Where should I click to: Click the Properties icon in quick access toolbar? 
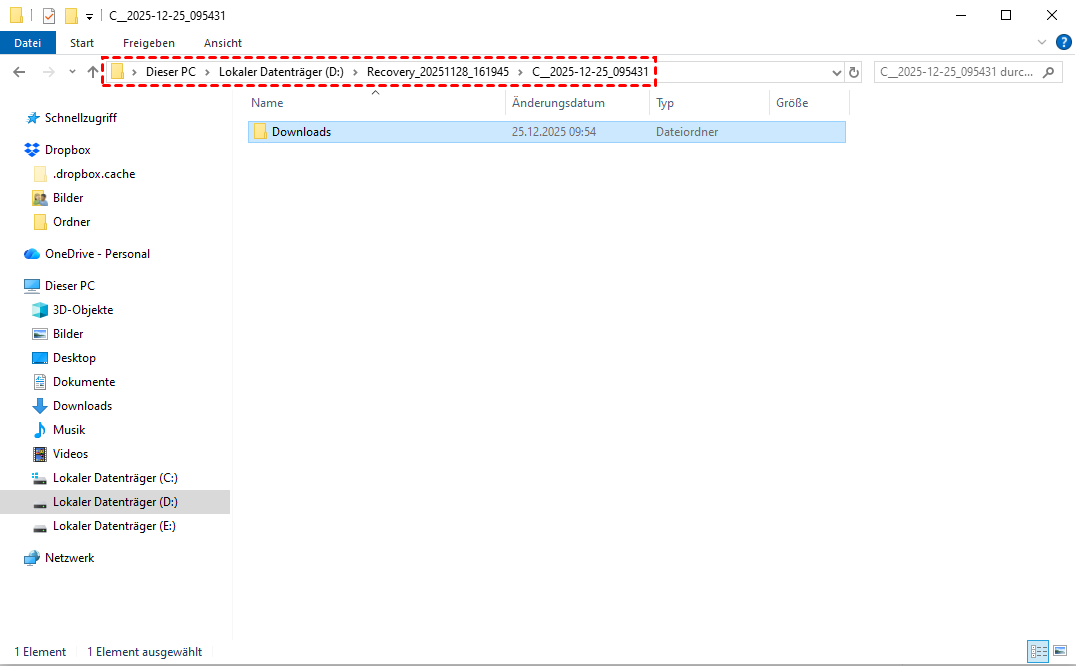point(49,16)
